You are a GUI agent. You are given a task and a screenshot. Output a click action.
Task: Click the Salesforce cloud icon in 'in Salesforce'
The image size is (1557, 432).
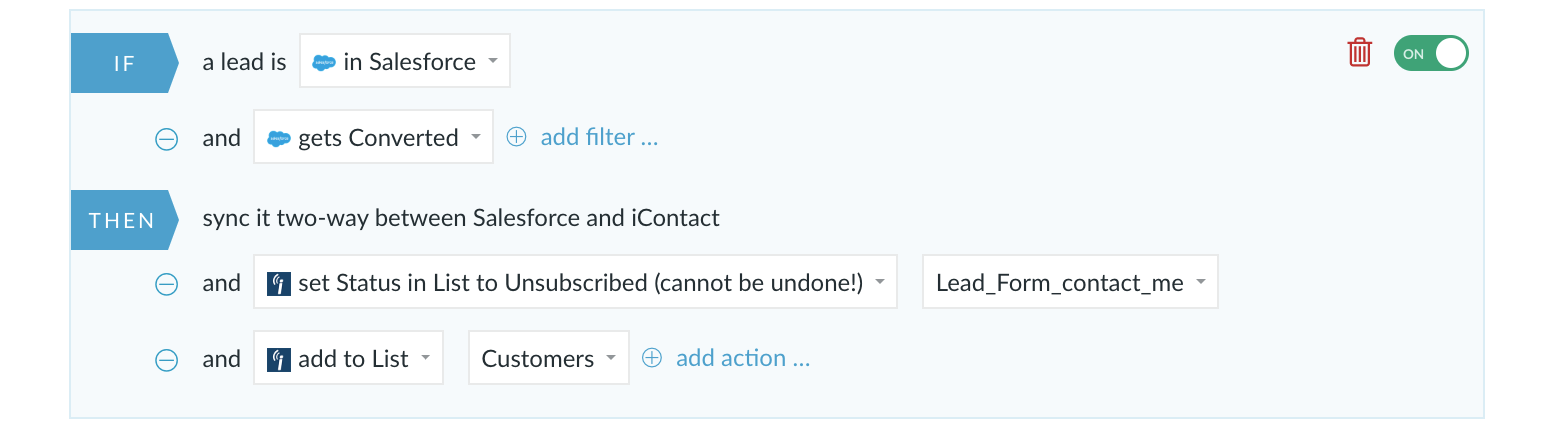pyautogui.click(x=324, y=62)
